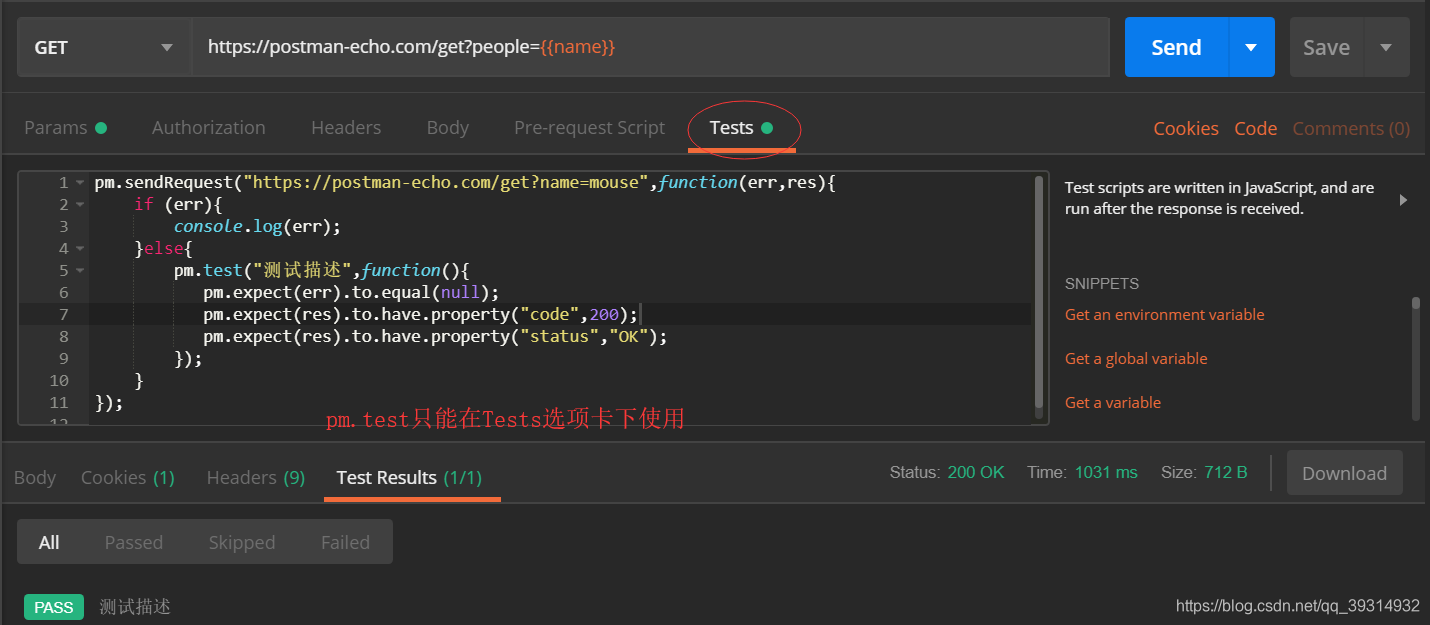This screenshot has height=625, width=1430.
Task: Open the Code link
Action: [x=1255, y=128]
